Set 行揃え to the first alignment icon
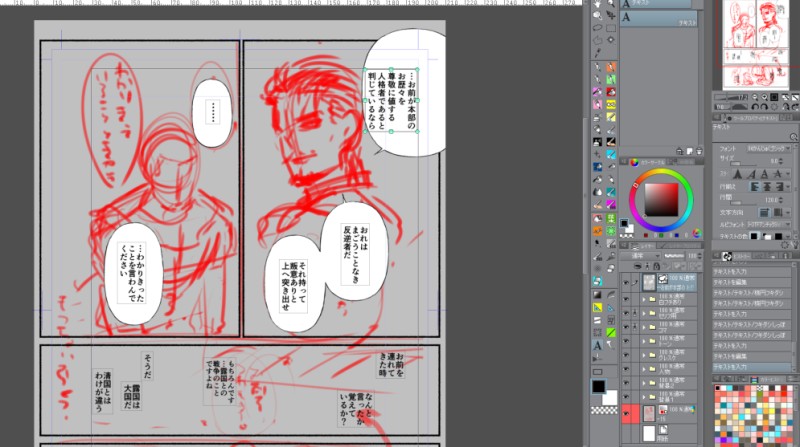This screenshot has height=447, width=800. pyautogui.click(x=755, y=187)
